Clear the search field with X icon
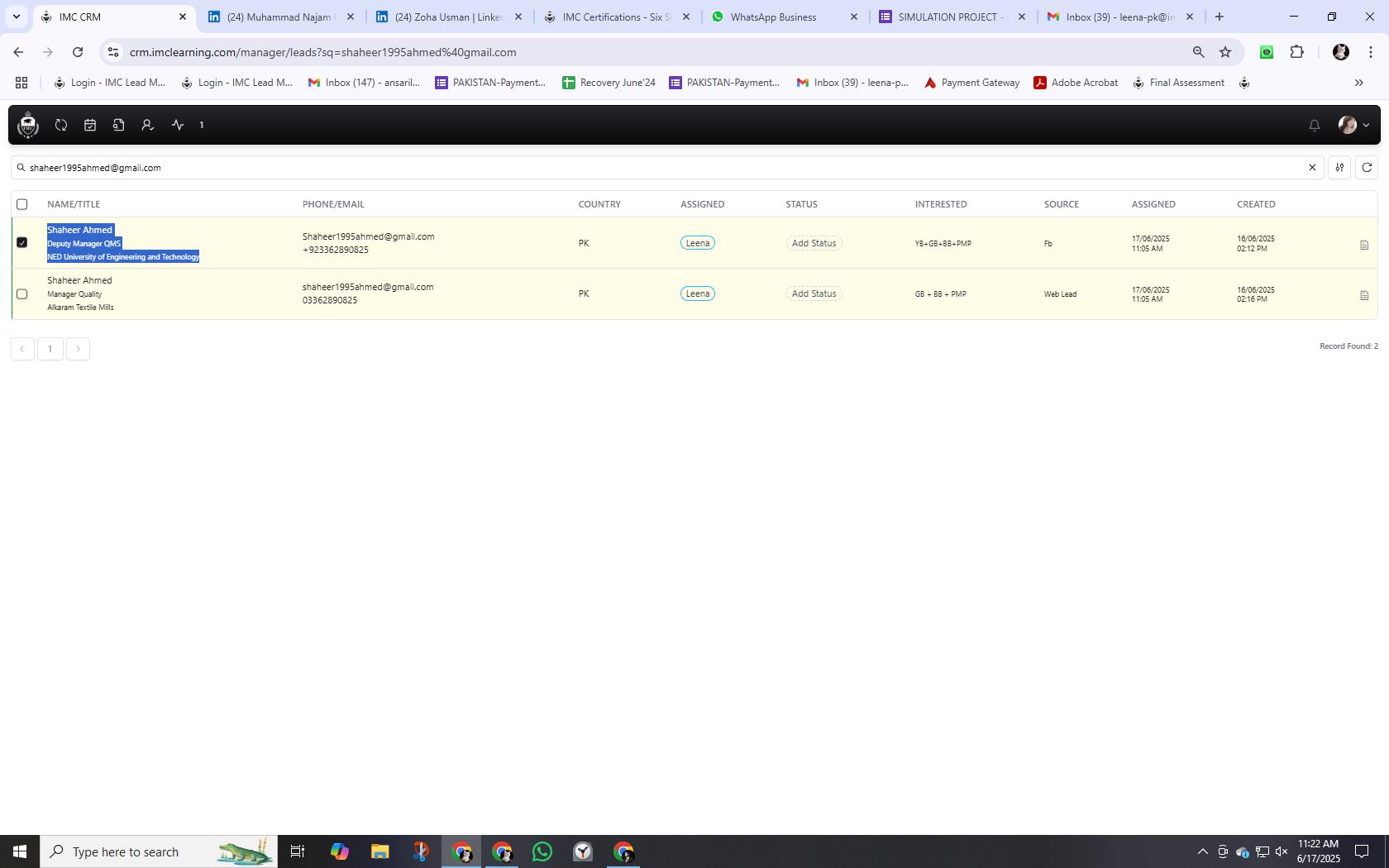This screenshot has height=868, width=1389. (1311, 168)
